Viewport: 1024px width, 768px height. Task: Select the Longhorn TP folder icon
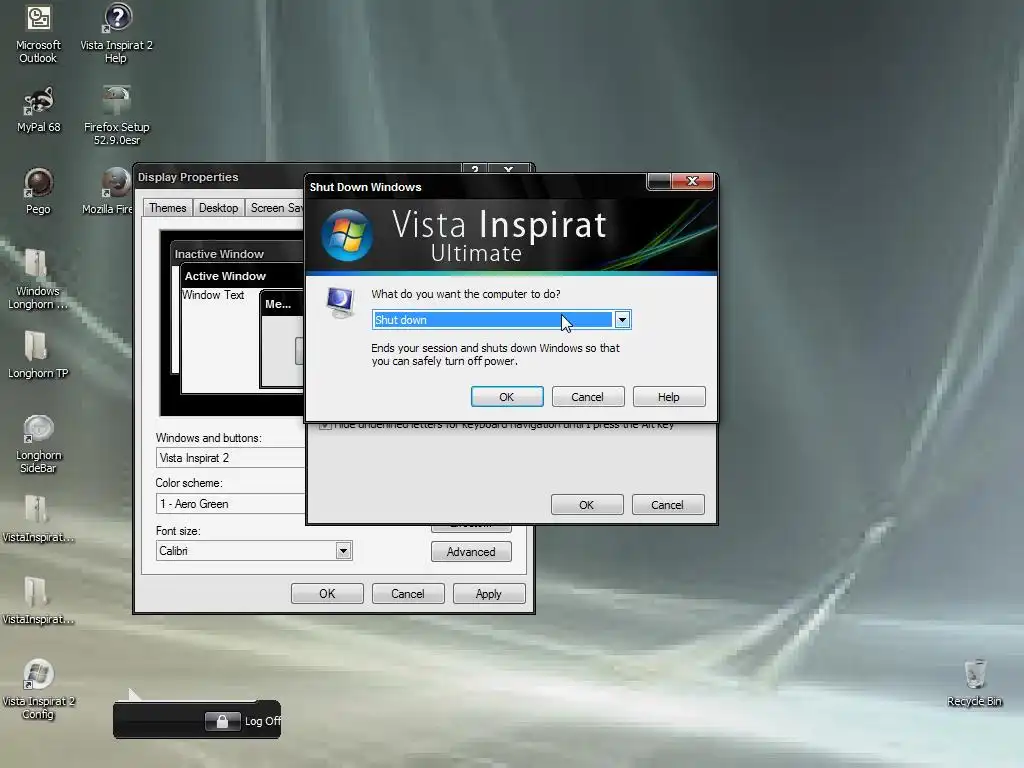pos(37,355)
